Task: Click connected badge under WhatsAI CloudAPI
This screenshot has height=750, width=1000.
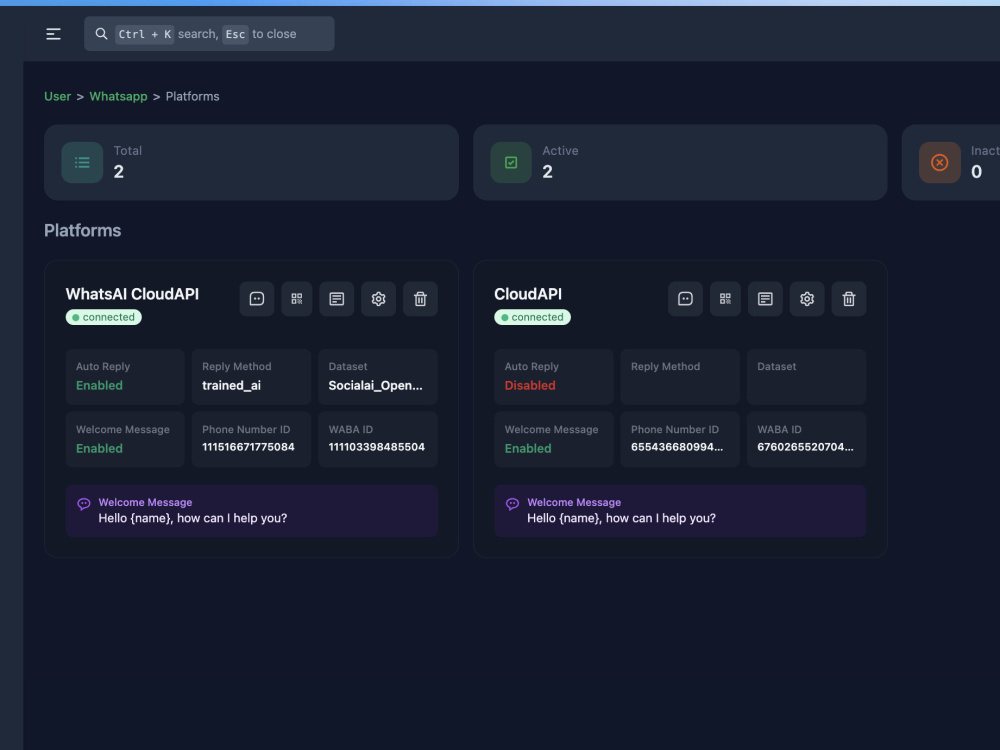Action: click(103, 317)
